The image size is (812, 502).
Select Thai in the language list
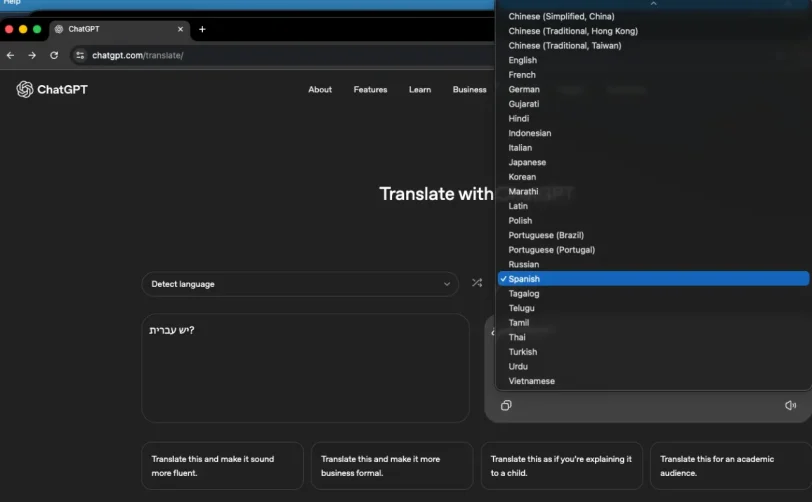pyautogui.click(x=654, y=337)
